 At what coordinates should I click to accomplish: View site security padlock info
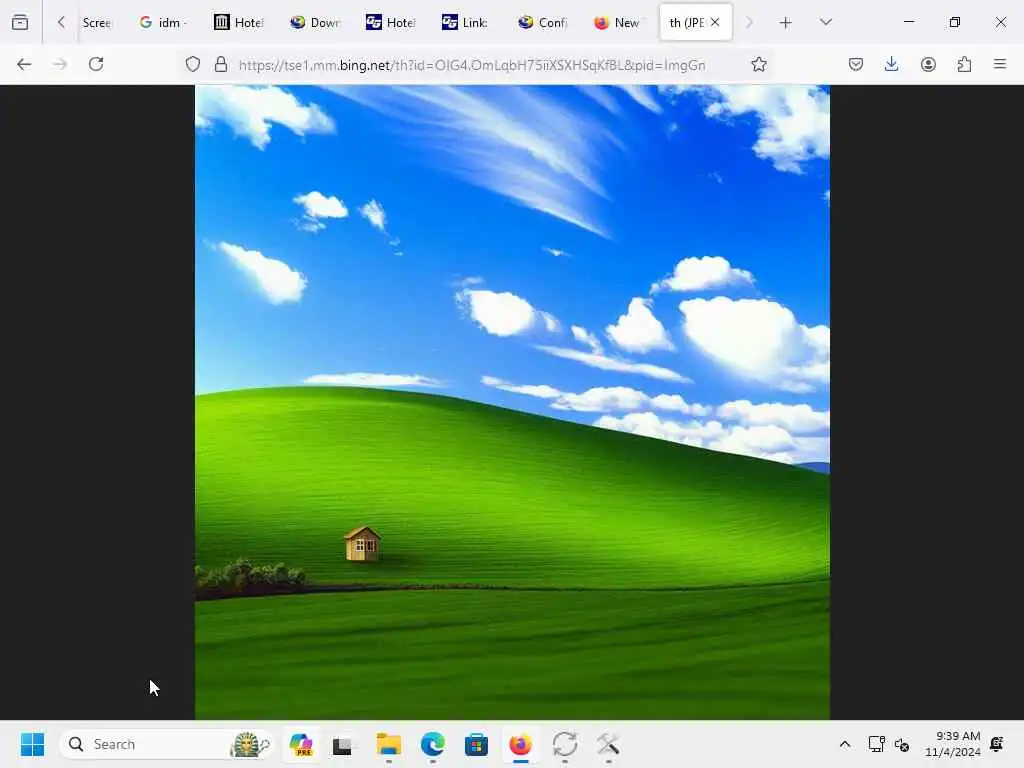click(221, 64)
